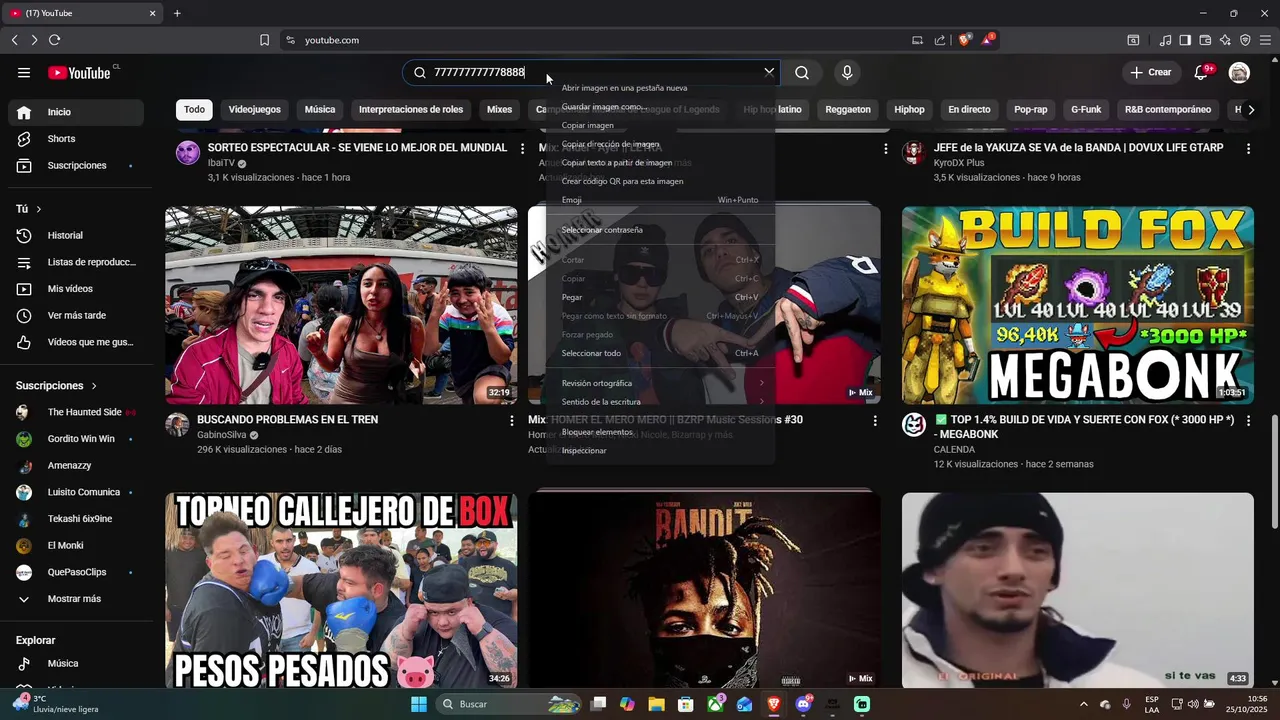The height and width of the screenshot is (720, 1280).
Task: Show more filter chips with right arrow
Action: [x=1251, y=109]
